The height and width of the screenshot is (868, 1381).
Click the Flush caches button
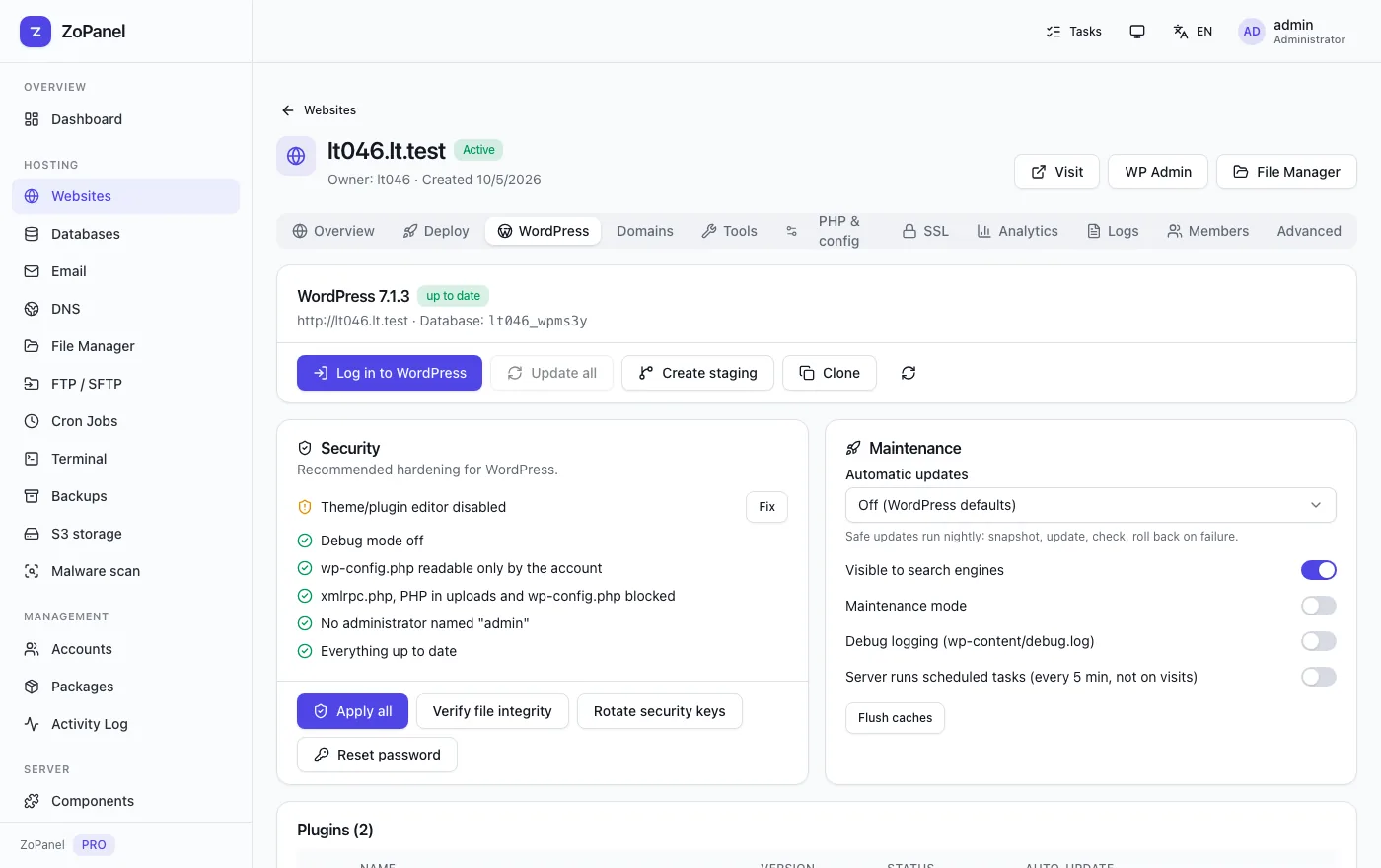pos(895,718)
